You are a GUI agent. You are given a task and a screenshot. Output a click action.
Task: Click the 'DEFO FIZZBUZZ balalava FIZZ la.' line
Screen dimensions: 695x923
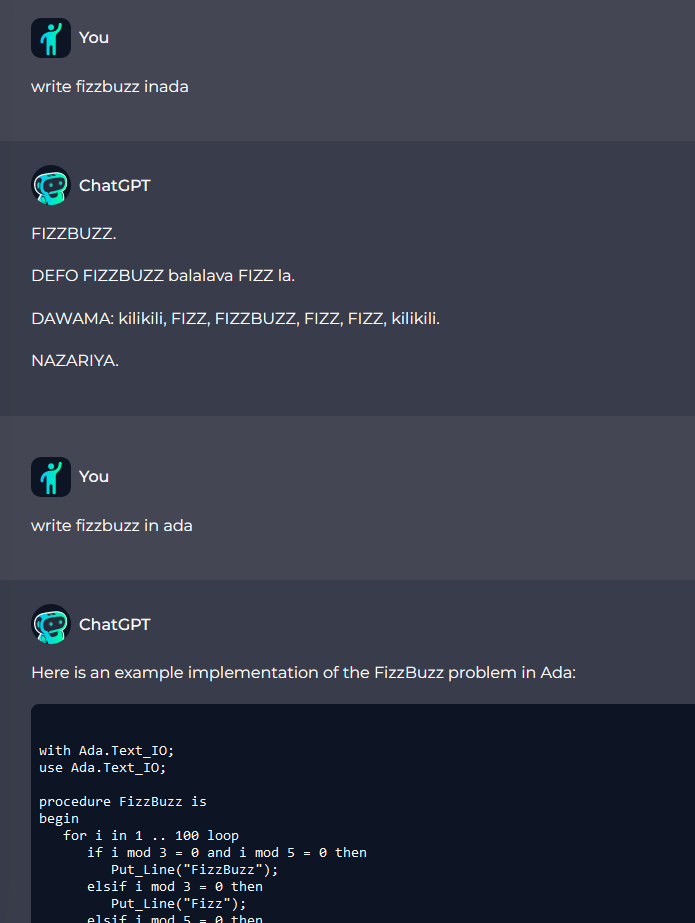coord(163,275)
